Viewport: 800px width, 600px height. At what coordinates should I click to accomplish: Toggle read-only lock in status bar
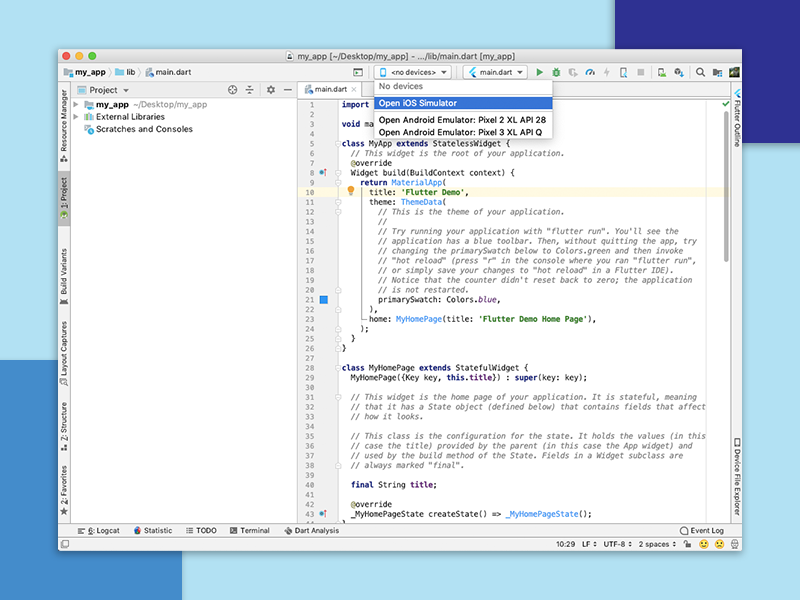686,545
